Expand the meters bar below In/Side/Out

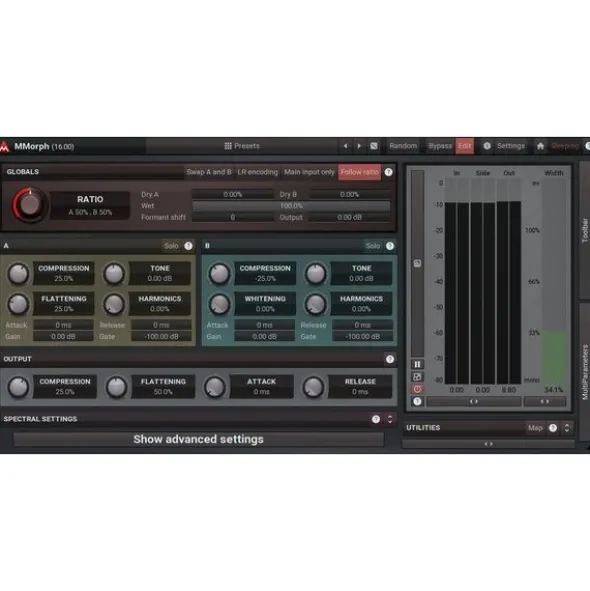(x=474, y=401)
